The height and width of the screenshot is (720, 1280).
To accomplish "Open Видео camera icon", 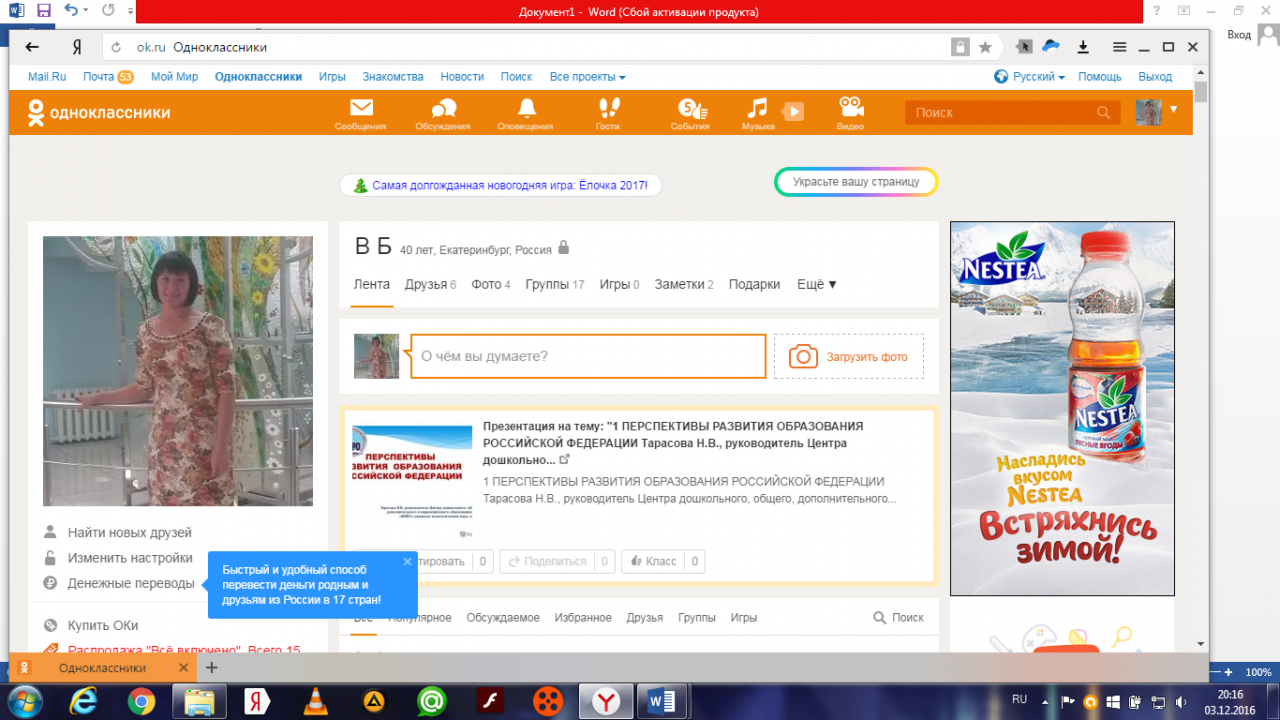I will pyautogui.click(x=850, y=107).
